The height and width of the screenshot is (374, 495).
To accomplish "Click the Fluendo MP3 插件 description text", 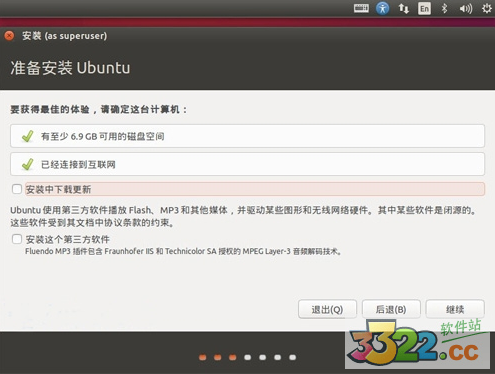I will [184, 251].
